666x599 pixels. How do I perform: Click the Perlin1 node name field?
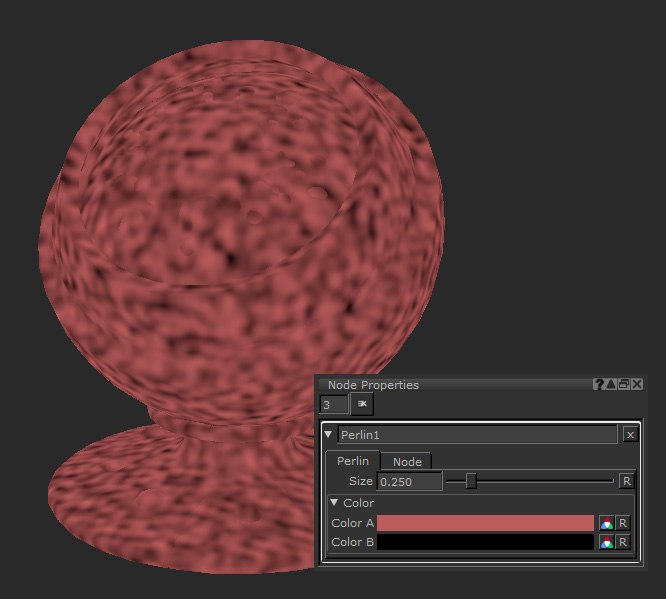click(x=477, y=435)
